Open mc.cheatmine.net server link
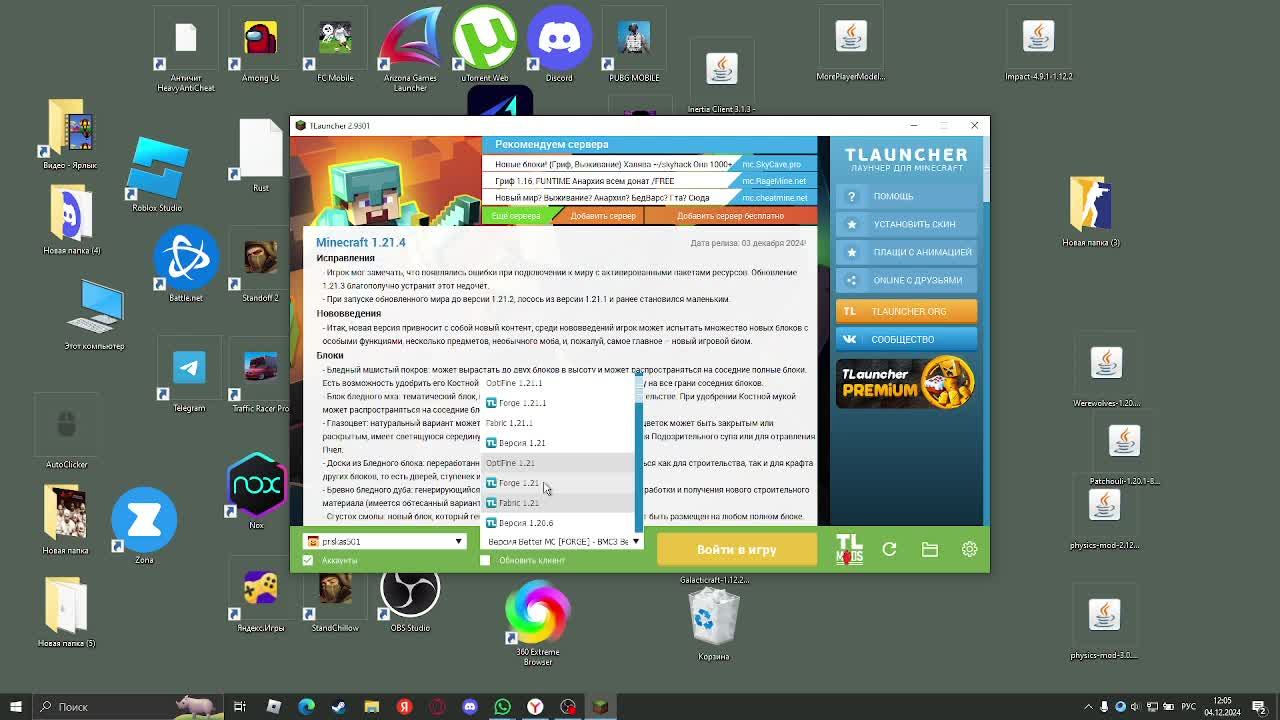1280x720 pixels. click(774, 197)
